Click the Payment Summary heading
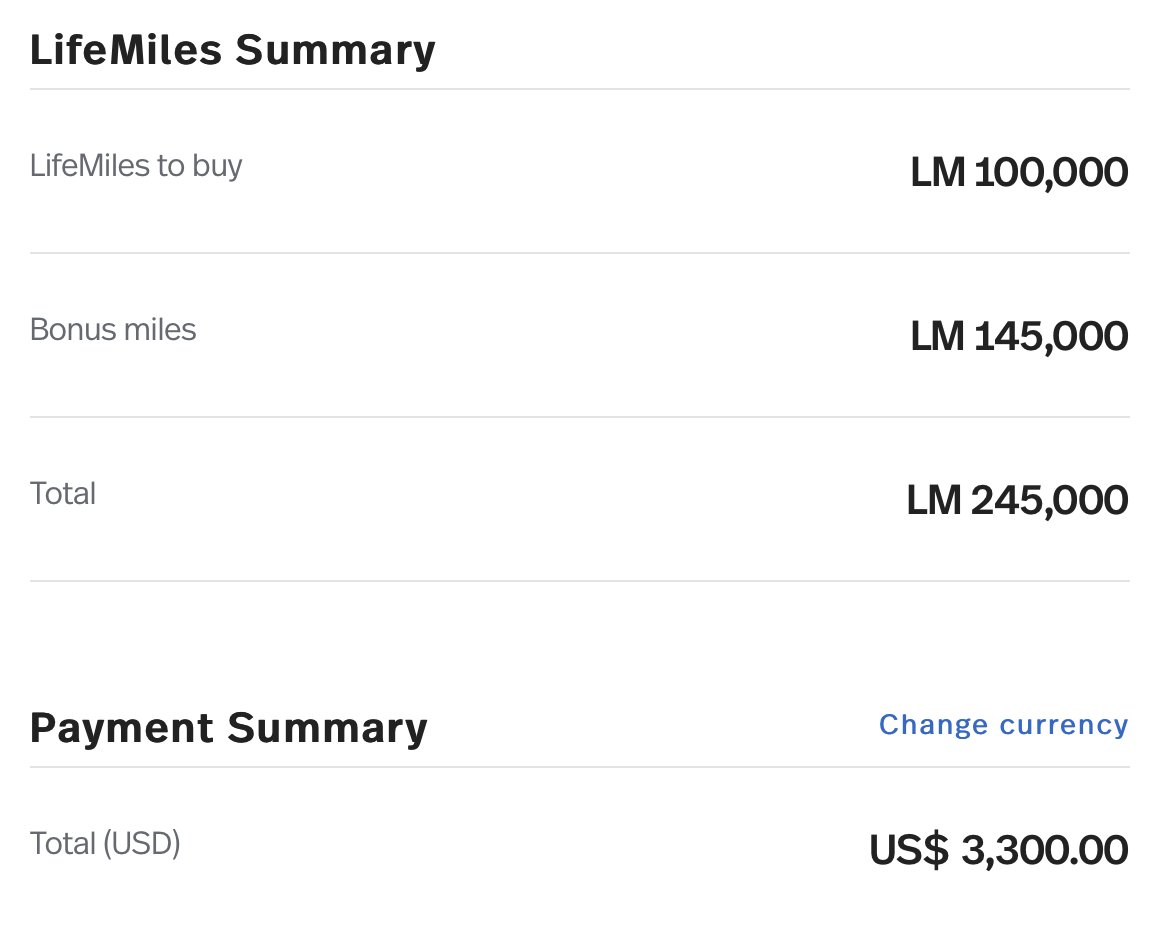This screenshot has height=926, width=1176. tap(229, 728)
